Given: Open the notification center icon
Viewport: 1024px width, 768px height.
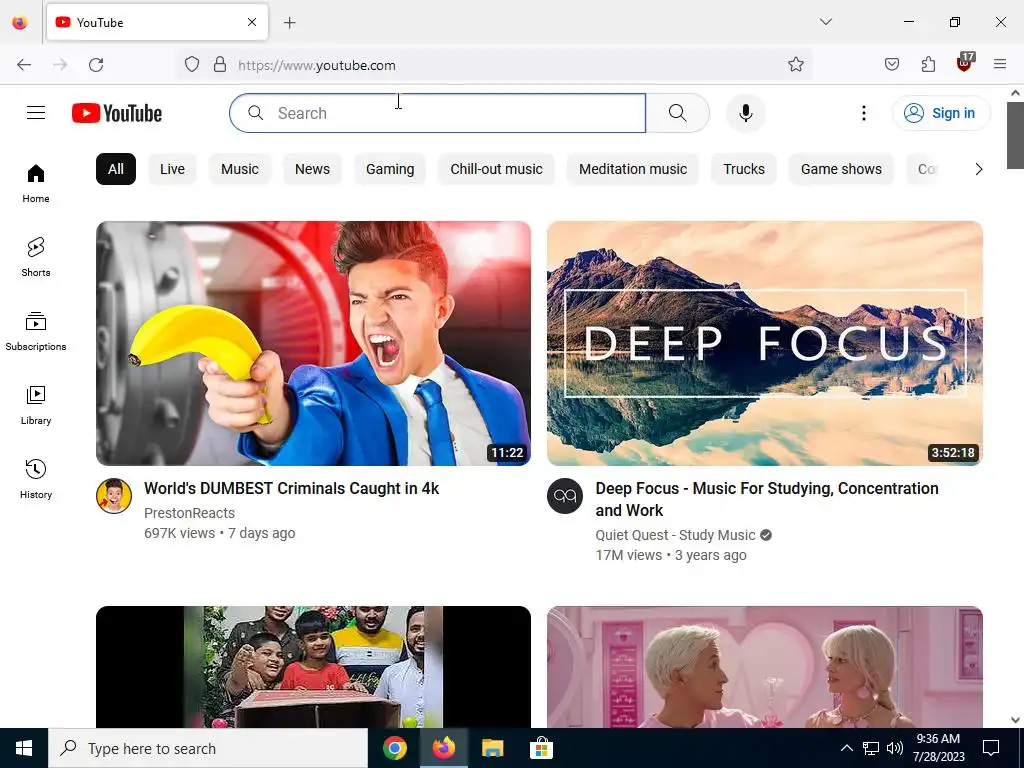Looking at the screenshot, I should [991, 748].
